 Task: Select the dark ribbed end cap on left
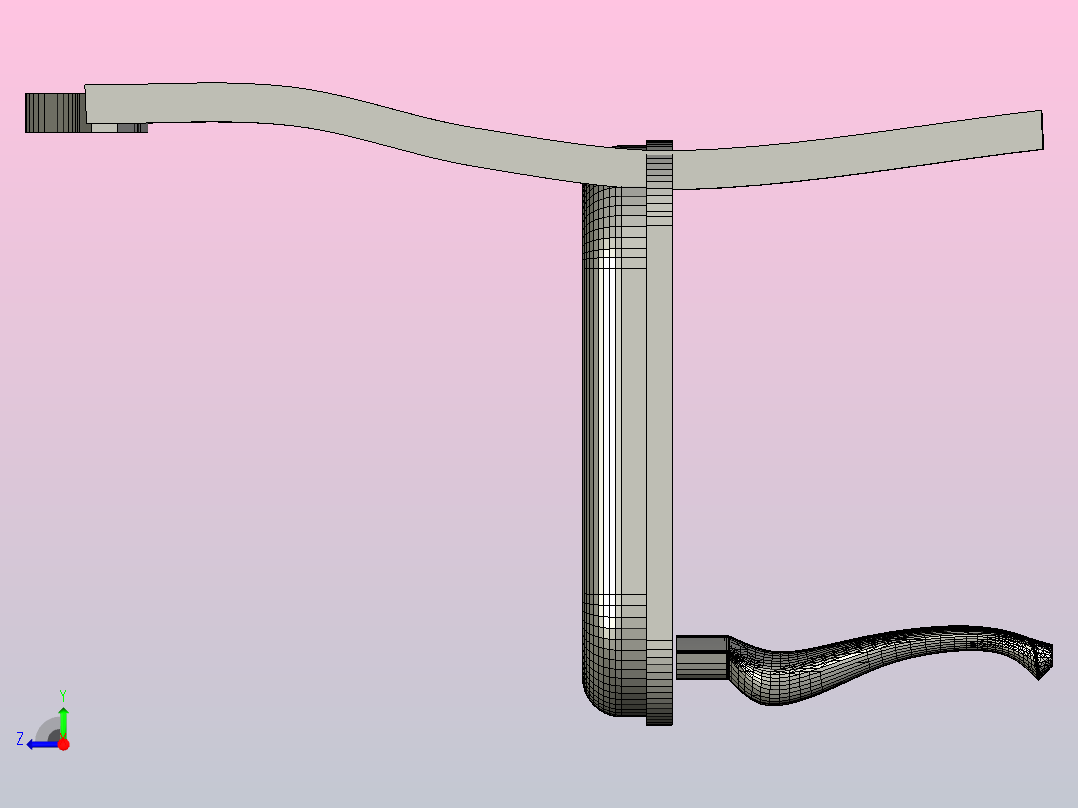click(55, 112)
